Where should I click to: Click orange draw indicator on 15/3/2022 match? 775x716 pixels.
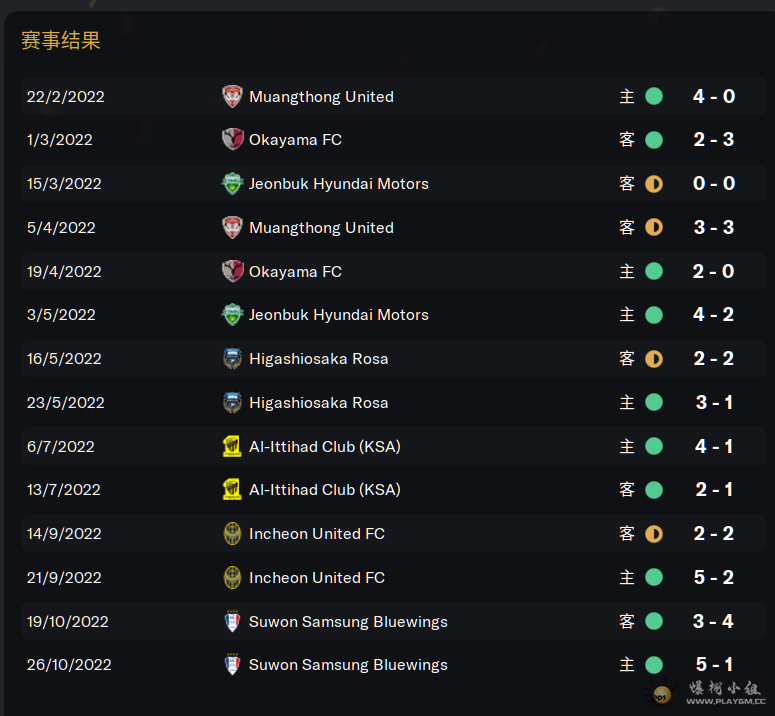coord(654,184)
